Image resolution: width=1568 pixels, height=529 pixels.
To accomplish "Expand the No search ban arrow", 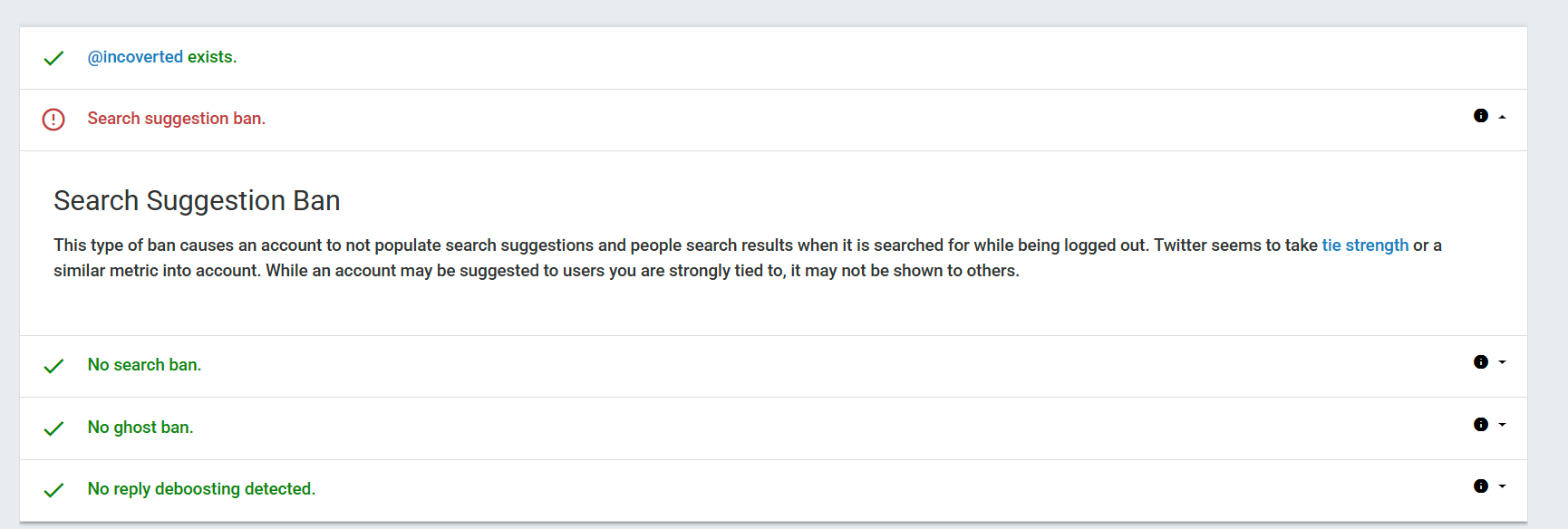I will click(x=1502, y=362).
